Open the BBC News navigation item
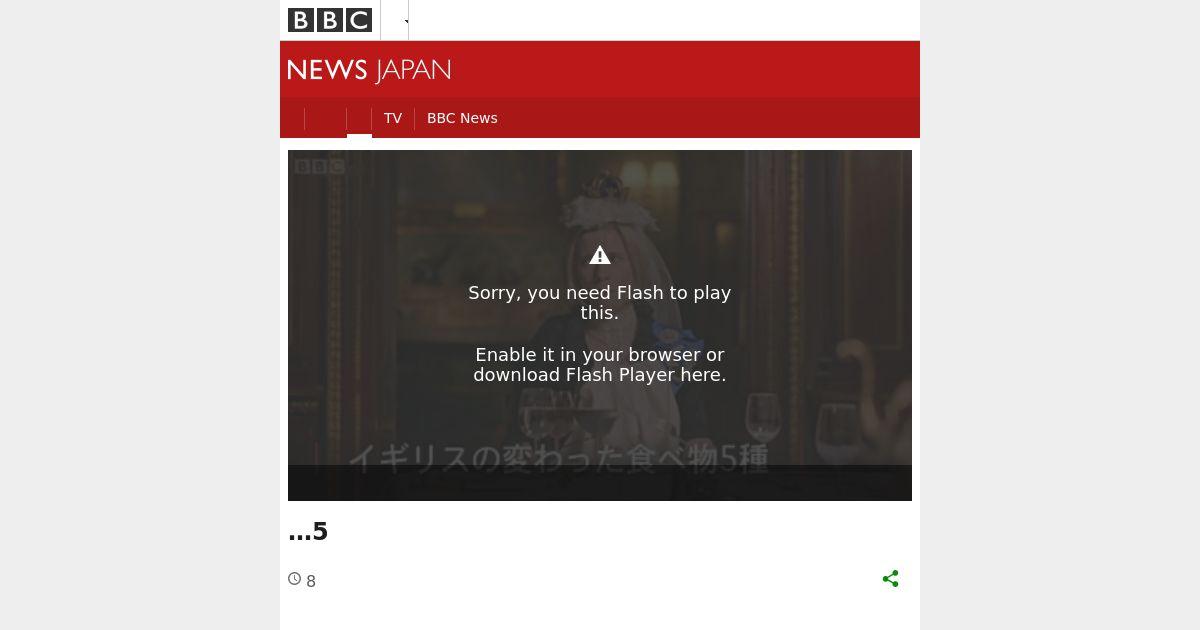The height and width of the screenshot is (630, 1200). tap(462, 118)
